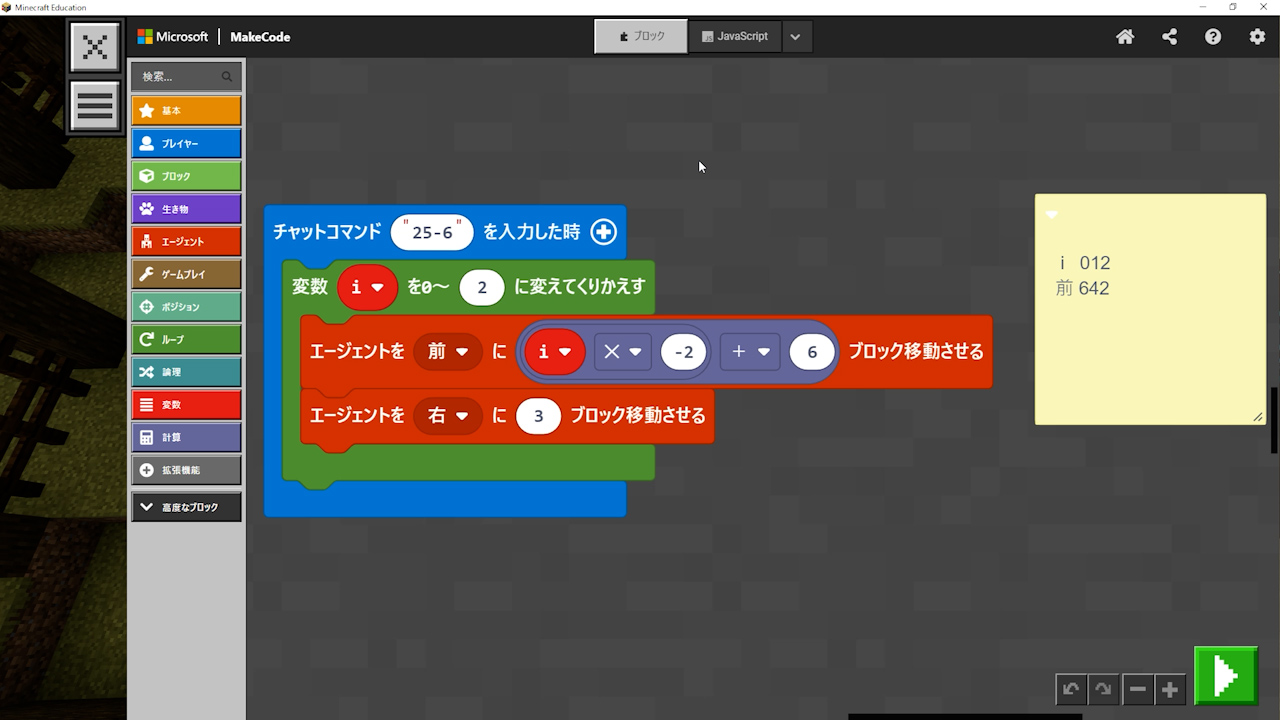Click the plus icon on chat command block
Screen dimensions: 1280x720
click(604, 232)
